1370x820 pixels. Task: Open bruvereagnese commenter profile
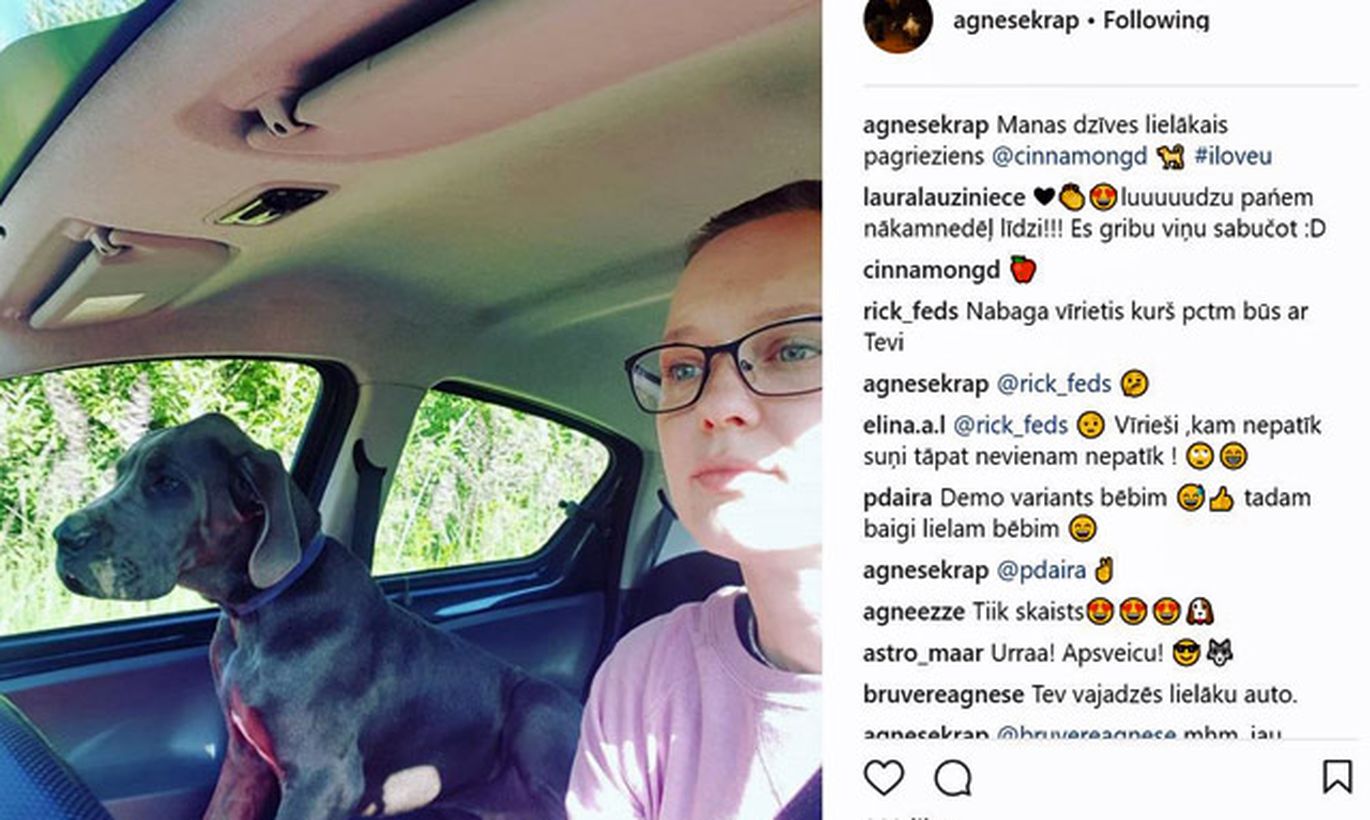[x=943, y=695]
